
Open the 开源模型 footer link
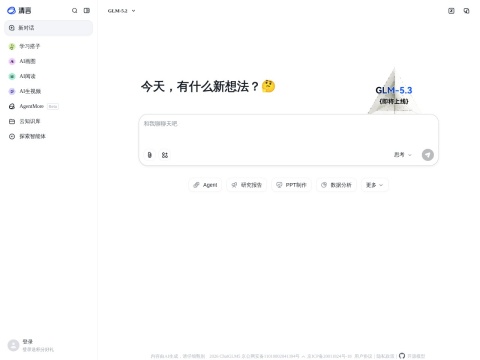pyautogui.click(x=416, y=356)
